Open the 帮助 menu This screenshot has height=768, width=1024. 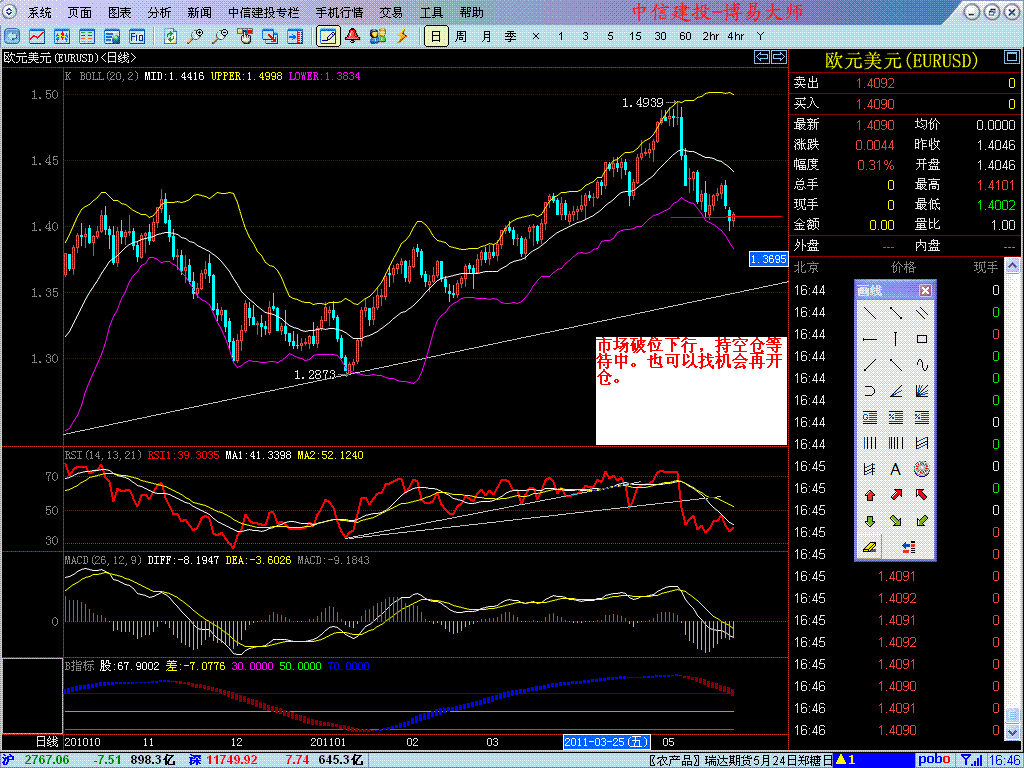pos(472,12)
